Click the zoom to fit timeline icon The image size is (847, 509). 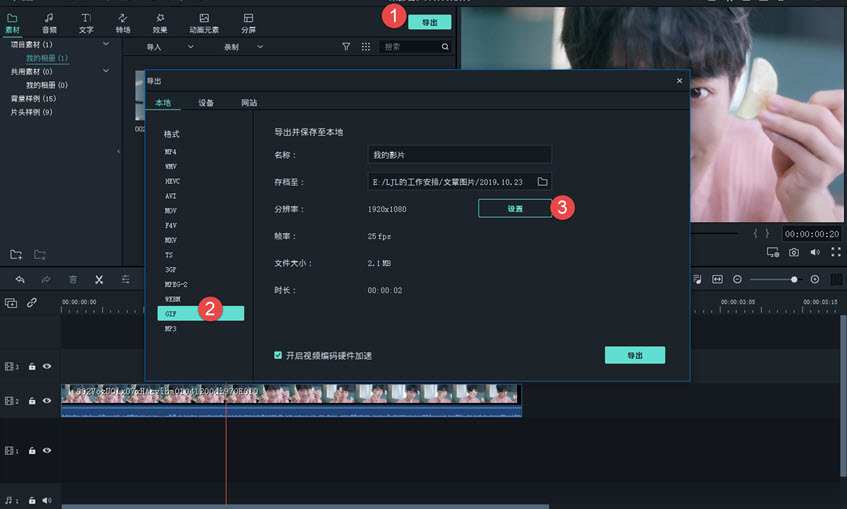717,279
